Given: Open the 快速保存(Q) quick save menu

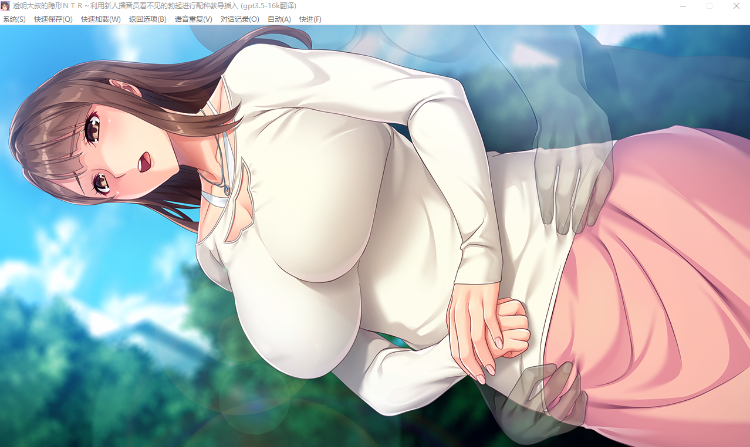Looking at the screenshot, I should (53, 19).
